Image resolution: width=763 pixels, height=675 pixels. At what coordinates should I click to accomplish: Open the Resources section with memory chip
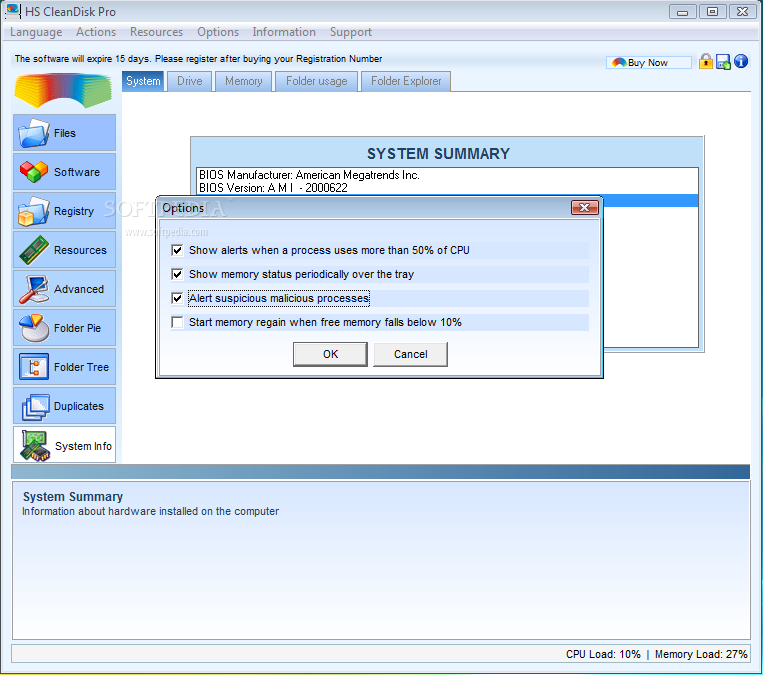pyautogui.click(x=64, y=250)
